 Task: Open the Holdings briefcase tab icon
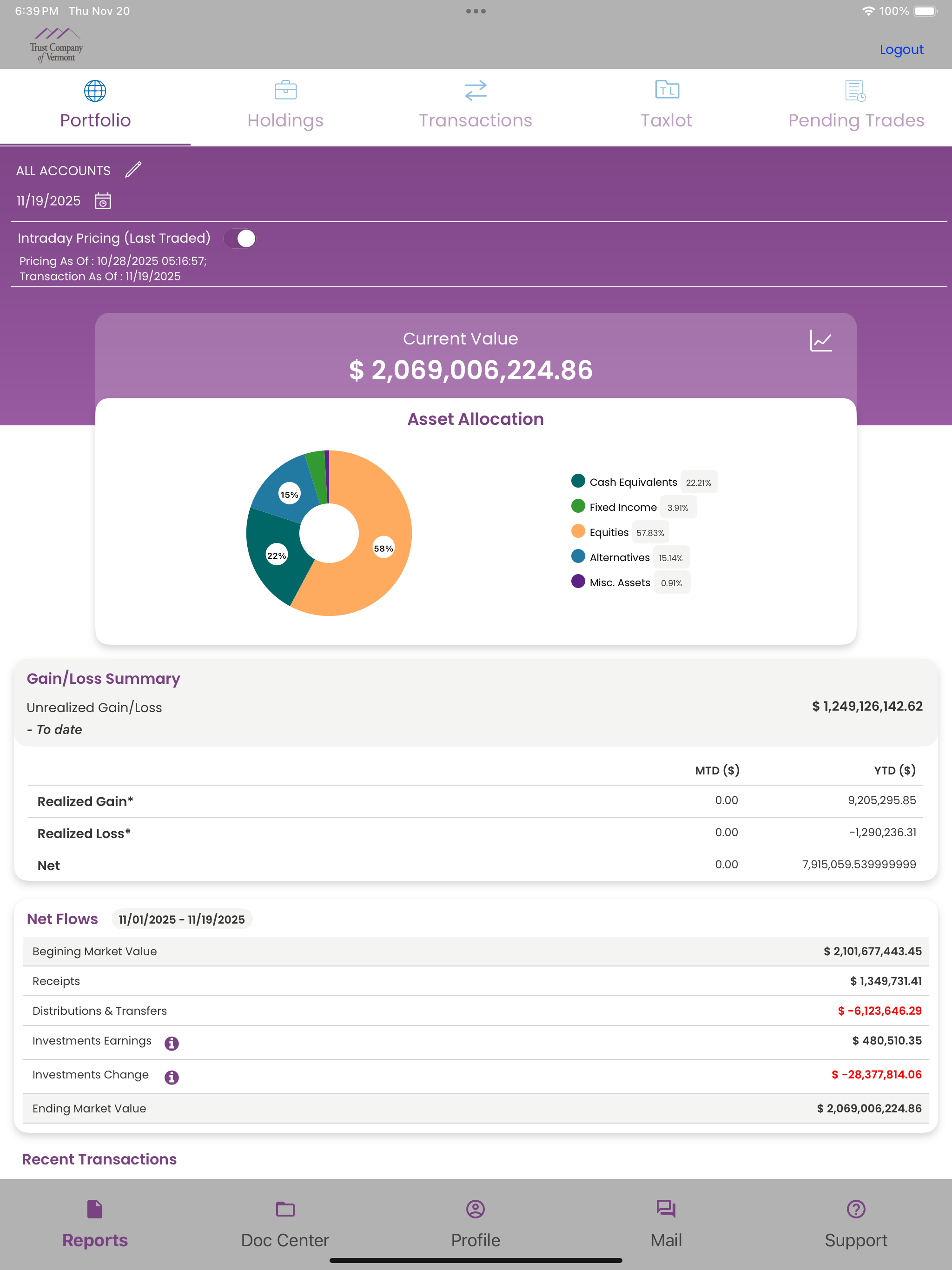285,90
